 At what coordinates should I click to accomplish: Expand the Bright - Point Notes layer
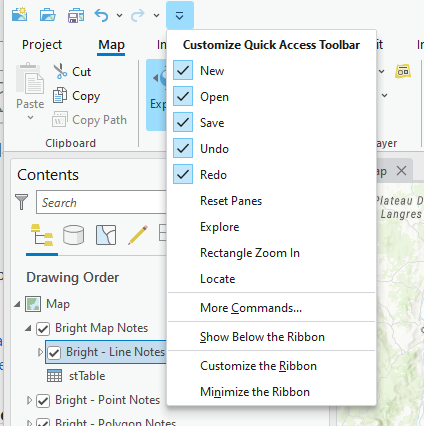[29, 400]
